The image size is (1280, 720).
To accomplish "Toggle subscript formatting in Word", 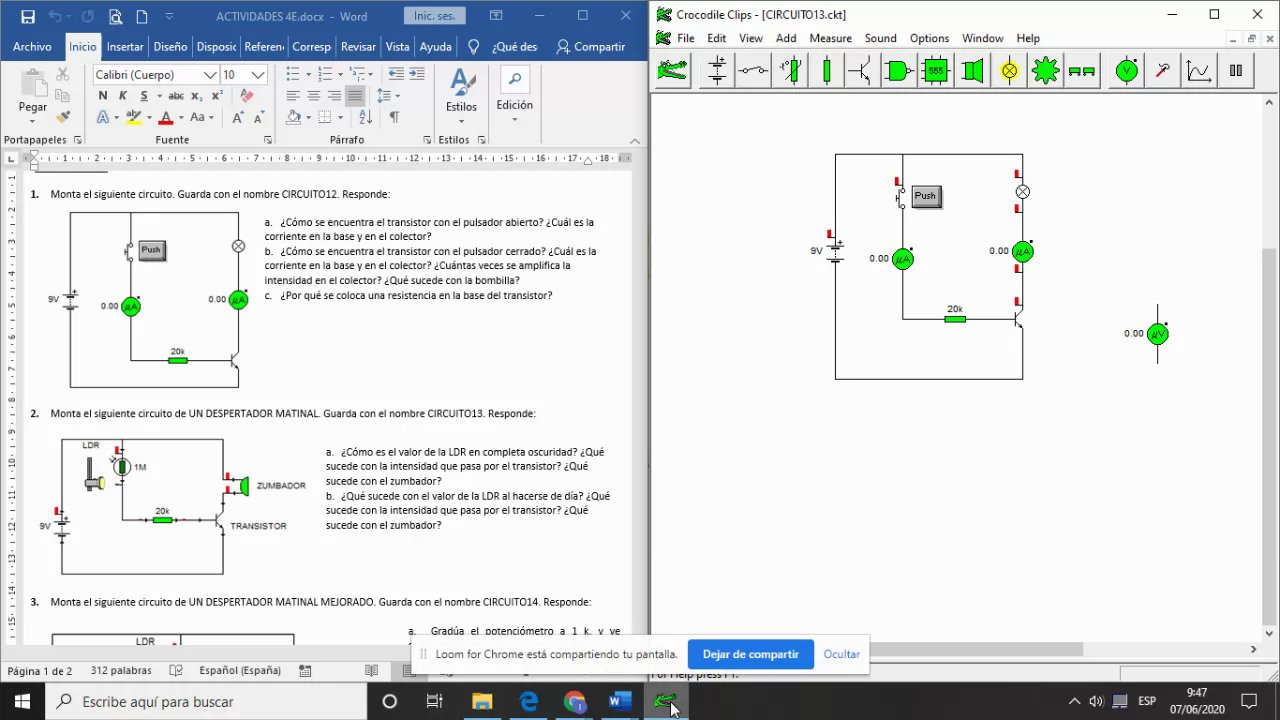I will [x=197, y=96].
